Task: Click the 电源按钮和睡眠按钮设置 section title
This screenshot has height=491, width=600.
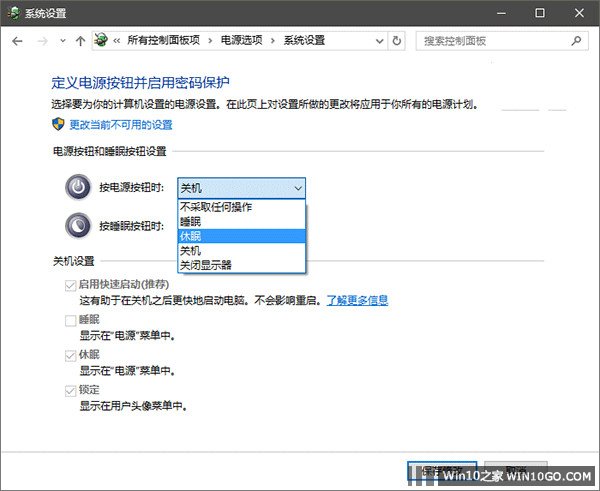Action: click(x=109, y=151)
